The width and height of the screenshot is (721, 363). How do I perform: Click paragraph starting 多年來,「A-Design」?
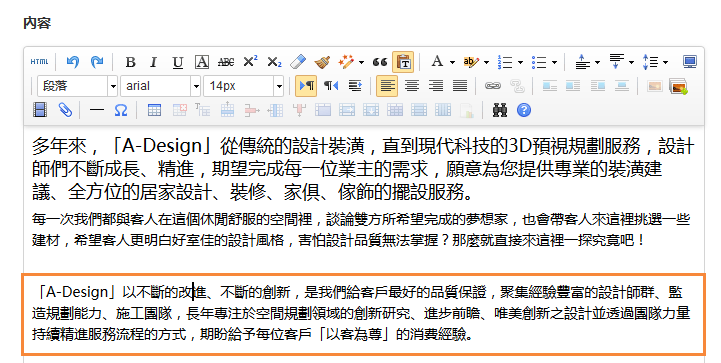coord(362,169)
